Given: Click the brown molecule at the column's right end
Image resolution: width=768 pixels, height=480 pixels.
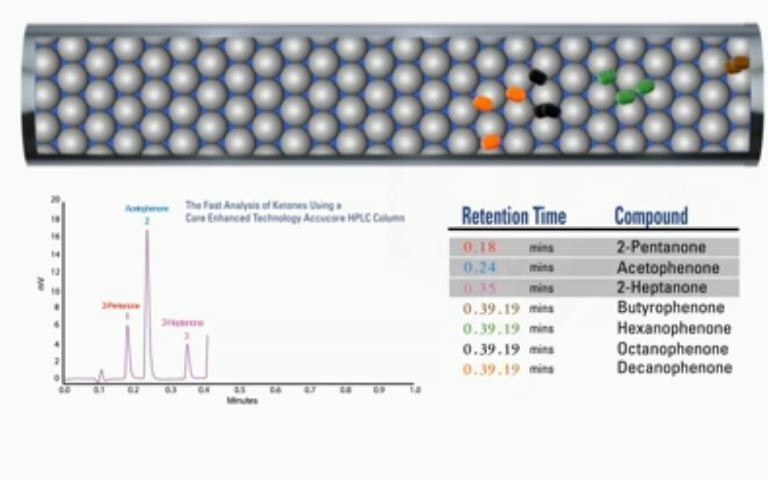Looking at the screenshot, I should 737,65.
